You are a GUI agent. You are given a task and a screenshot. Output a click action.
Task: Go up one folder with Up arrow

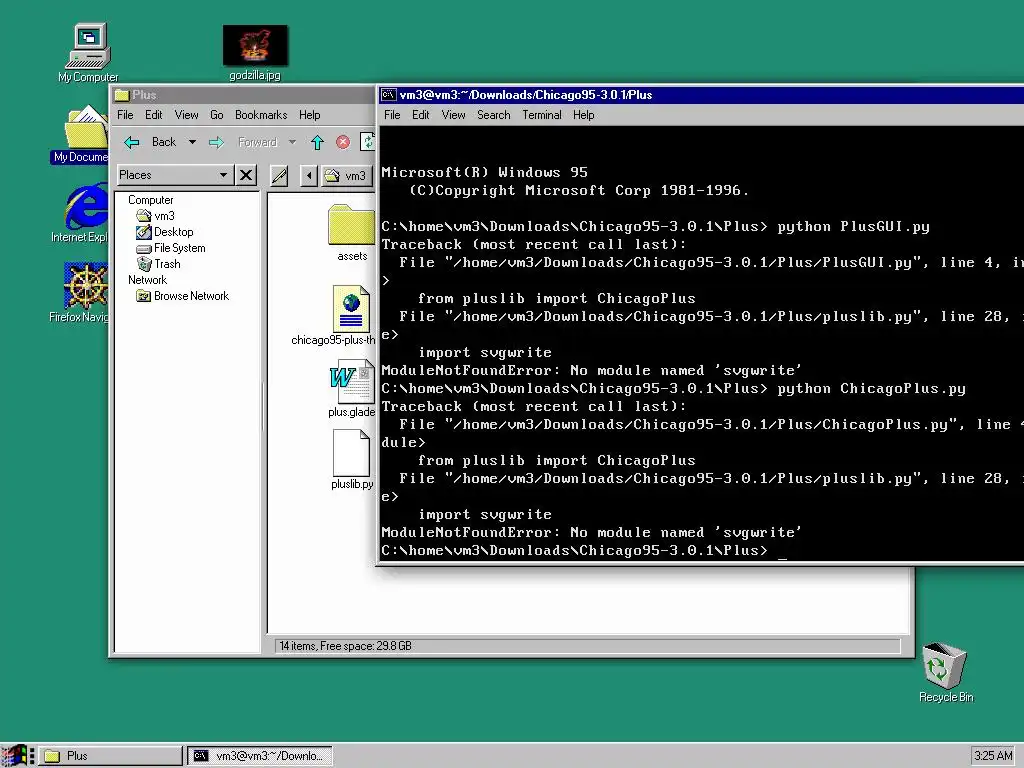pyautogui.click(x=317, y=142)
